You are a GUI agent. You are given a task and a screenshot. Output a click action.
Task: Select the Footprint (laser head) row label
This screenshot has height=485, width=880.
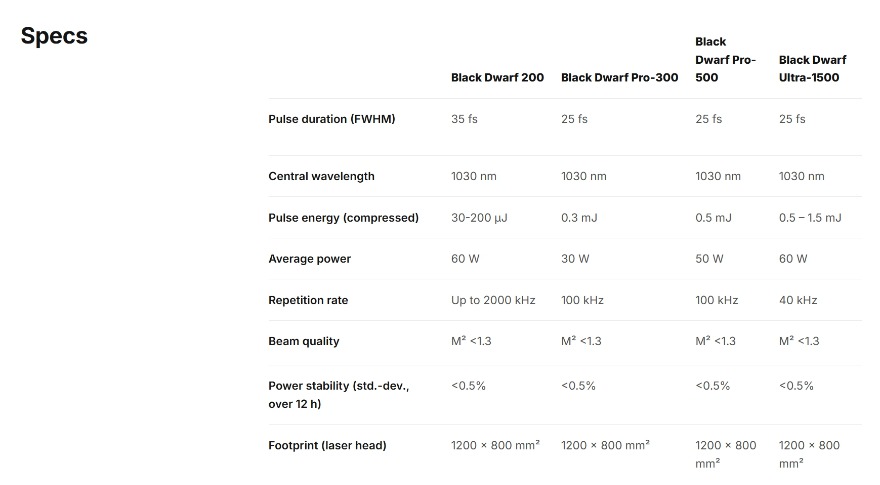tap(327, 445)
